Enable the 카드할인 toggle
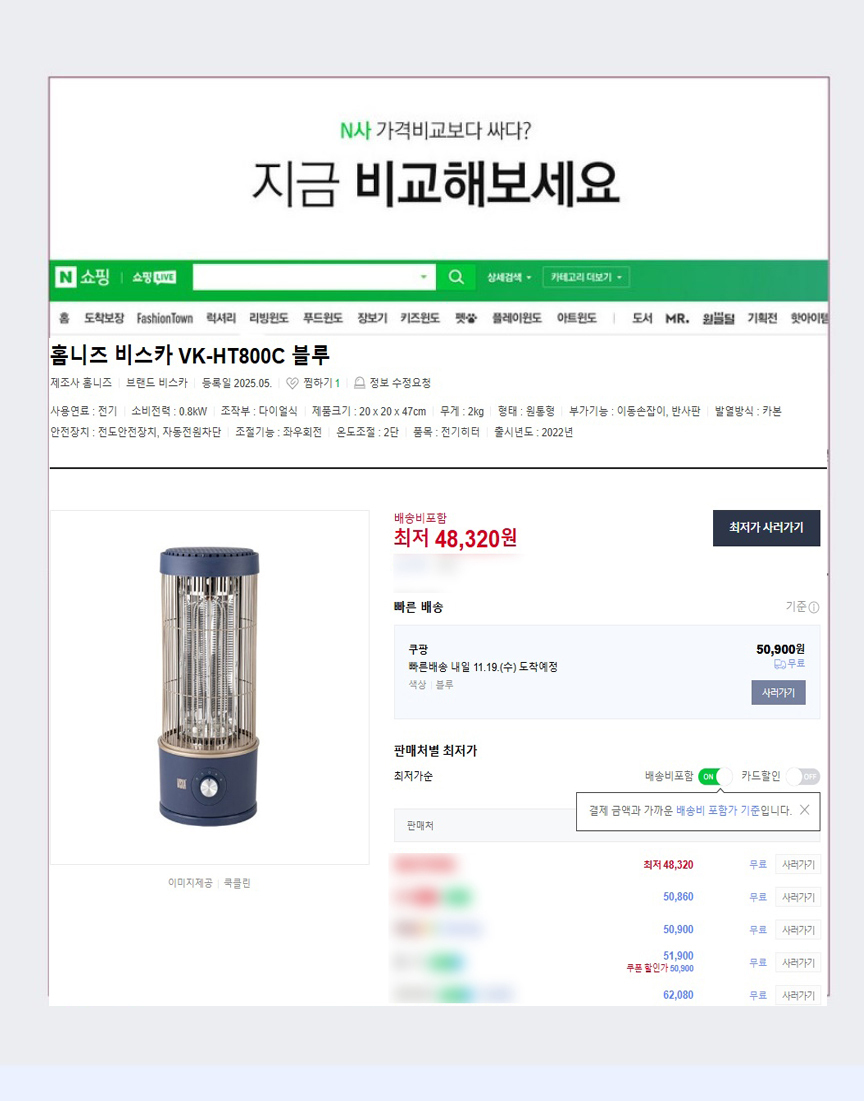The height and width of the screenshot is (1101, 864). click(x=803, y=776)
